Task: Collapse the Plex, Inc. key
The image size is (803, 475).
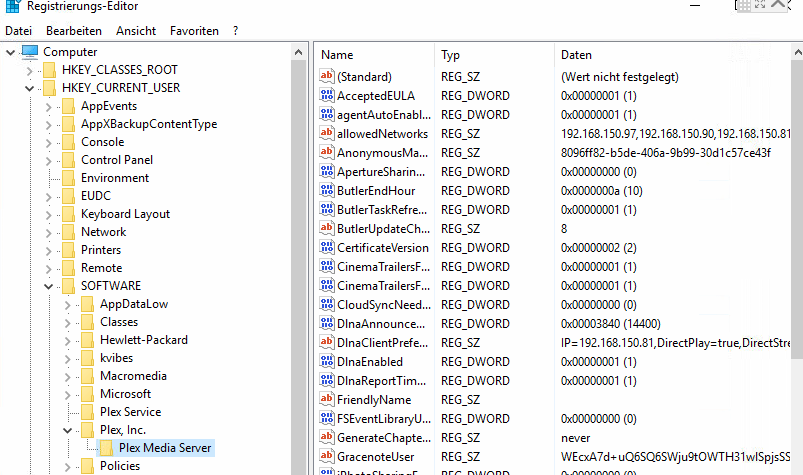Action: pyautogui.click(x=67, y=430)
